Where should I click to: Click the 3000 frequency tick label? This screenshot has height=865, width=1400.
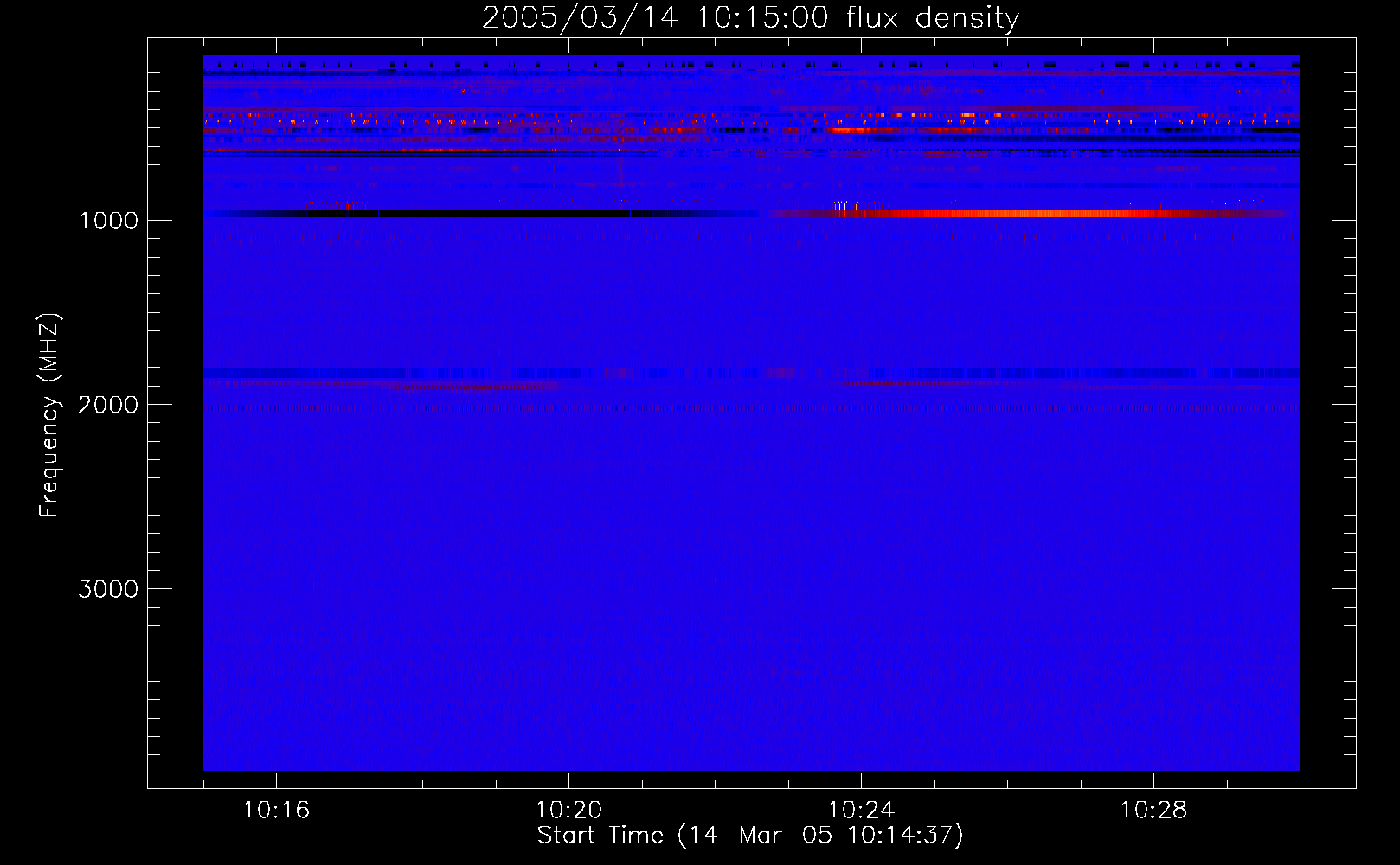click(x=108, y=589)
